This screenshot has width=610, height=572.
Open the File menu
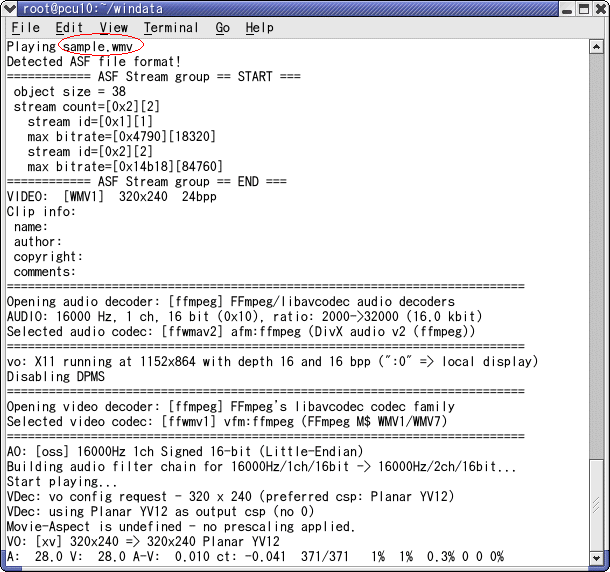25,28
